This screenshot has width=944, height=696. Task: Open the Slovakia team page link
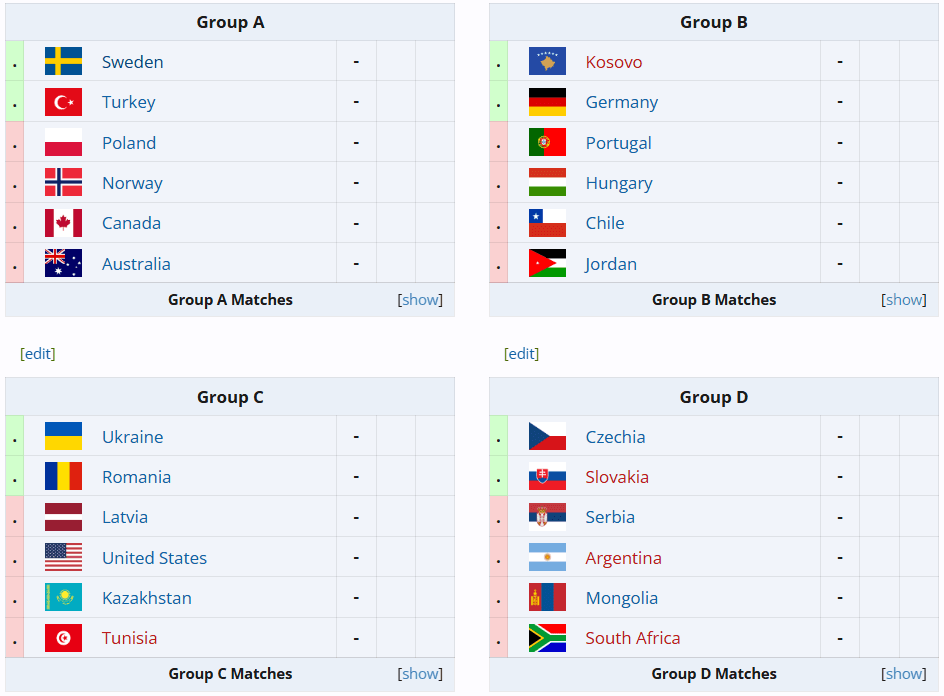point(617,477)
